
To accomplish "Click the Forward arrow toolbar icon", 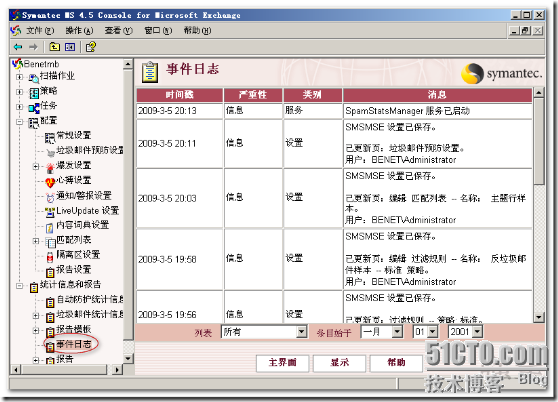I will pos(33,47).
